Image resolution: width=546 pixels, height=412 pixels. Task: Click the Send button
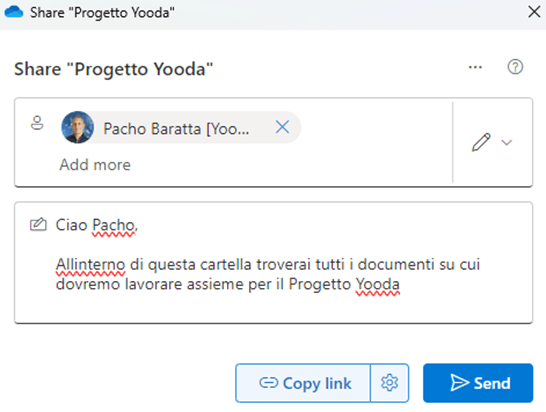pyautogui.click(x=478, y=383)
